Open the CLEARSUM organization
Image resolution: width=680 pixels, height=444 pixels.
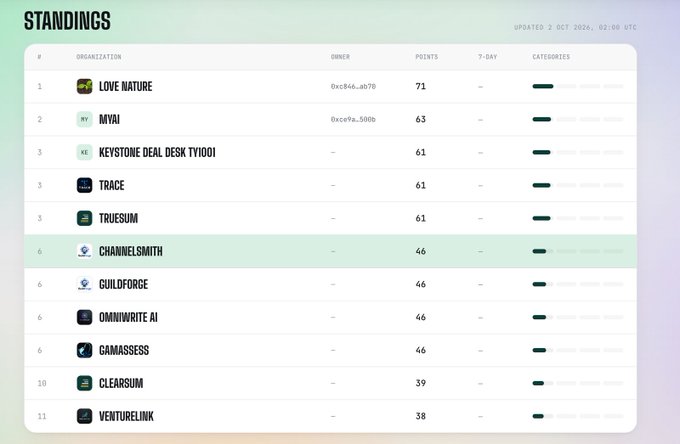click(121, 383)
